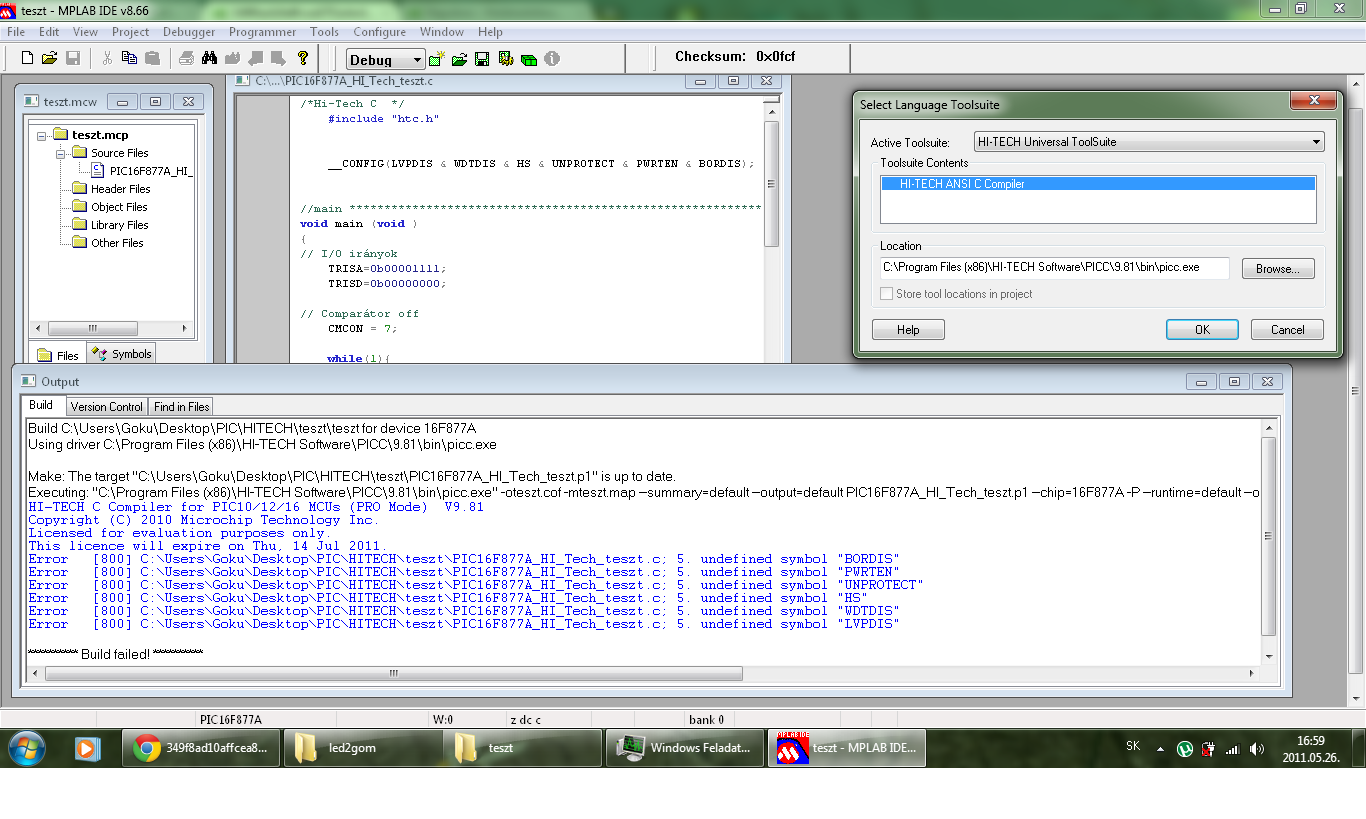Click the Build Options toolbar icon
Image resolution: width=1366 pixels, height=819 pixels.
pos(506,59)
